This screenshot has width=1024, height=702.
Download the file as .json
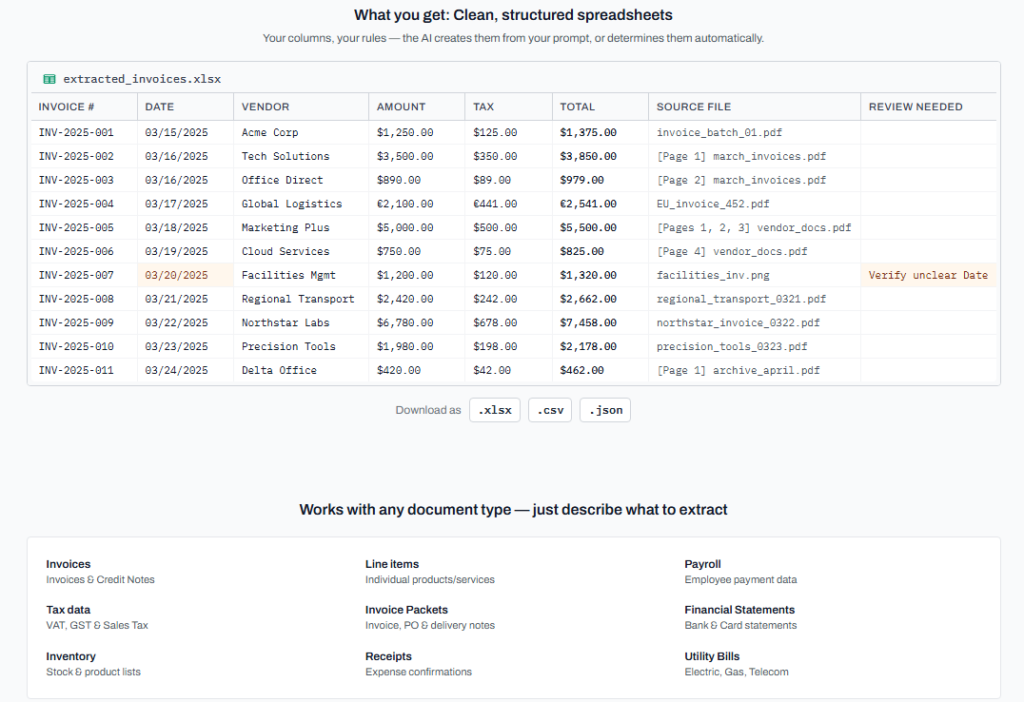[x=605, y=410]
